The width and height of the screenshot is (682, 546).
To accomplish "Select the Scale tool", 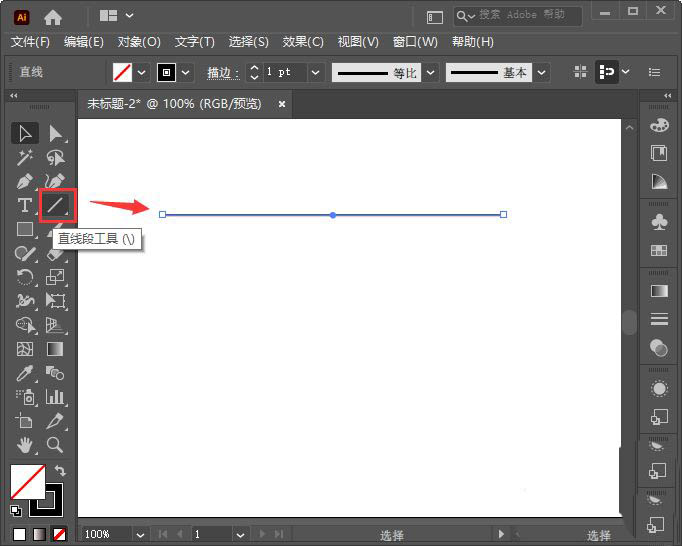I will [55, 277].
